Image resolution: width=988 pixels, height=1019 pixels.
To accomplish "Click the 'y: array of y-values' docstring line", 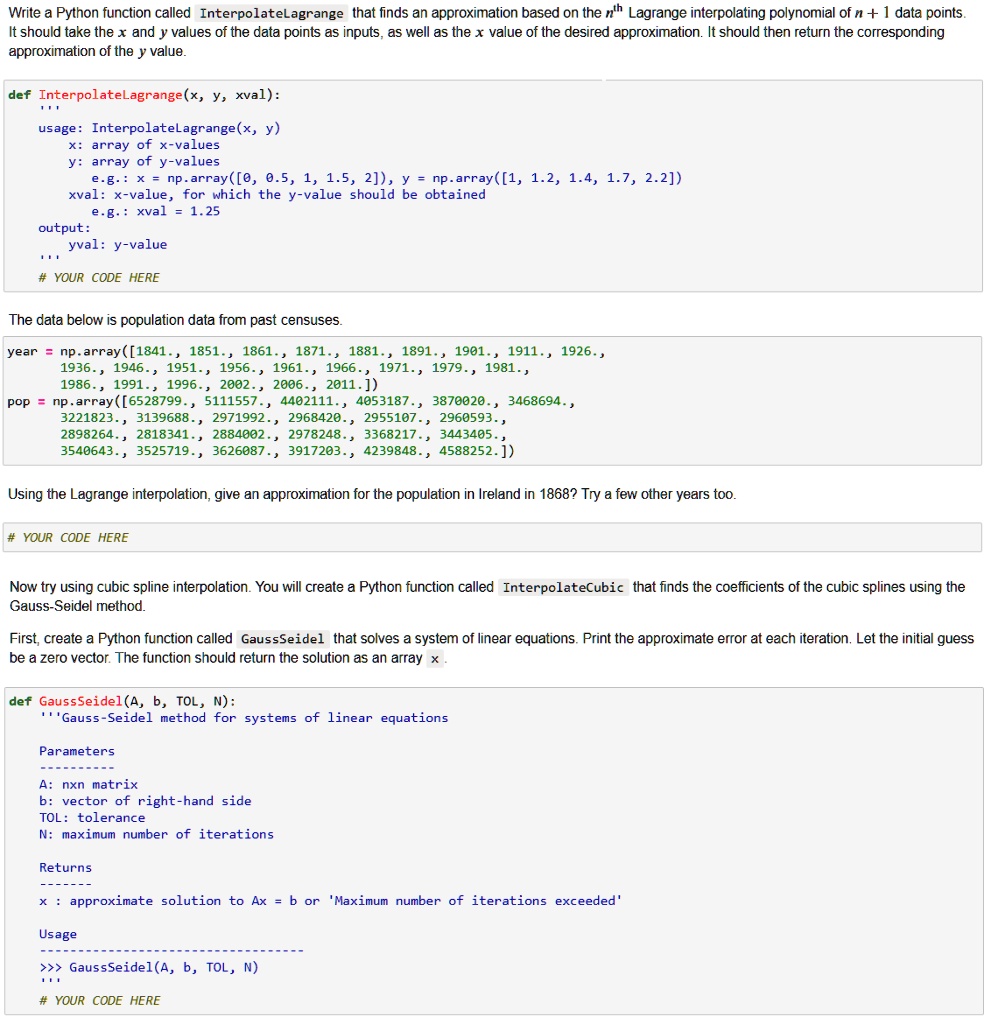I will coord(144,162).
